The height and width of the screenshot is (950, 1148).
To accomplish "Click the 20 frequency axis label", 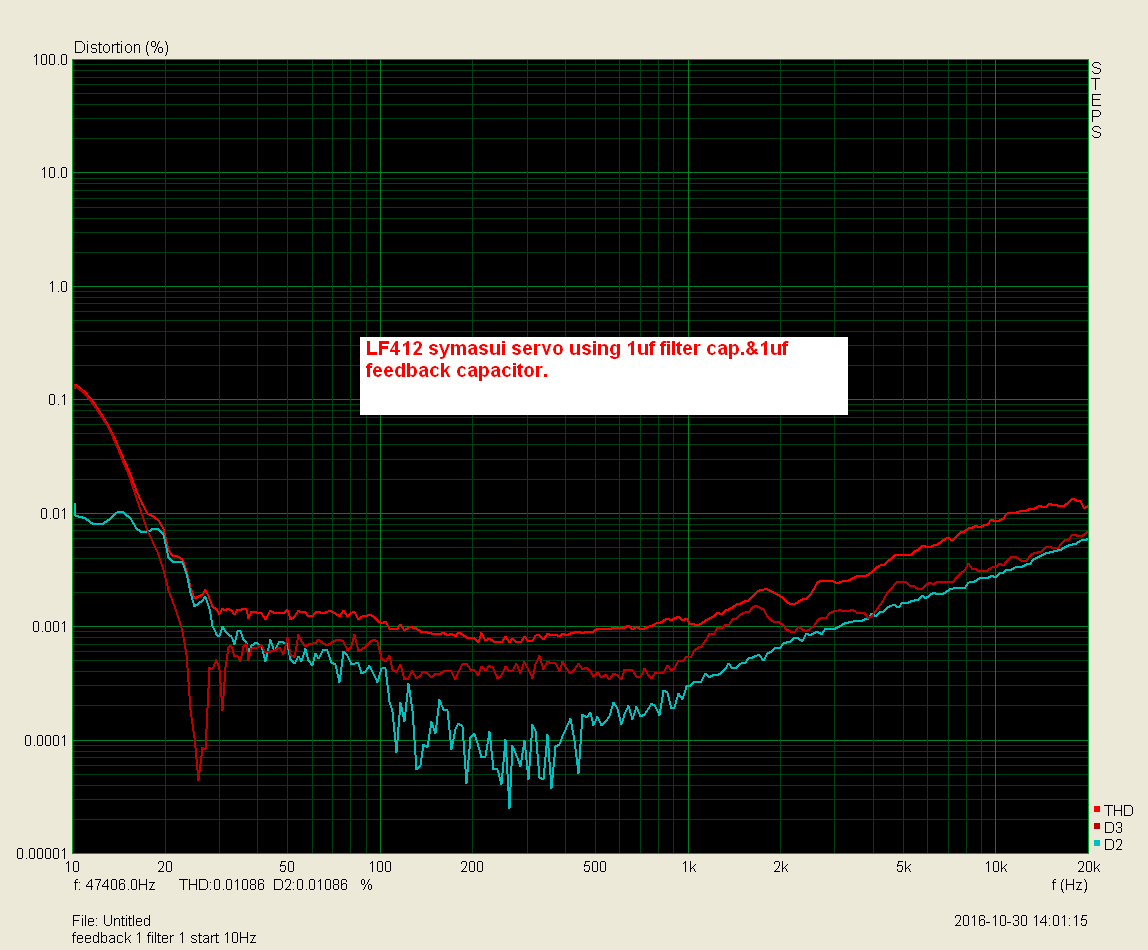I will click(x=165, y=867).
